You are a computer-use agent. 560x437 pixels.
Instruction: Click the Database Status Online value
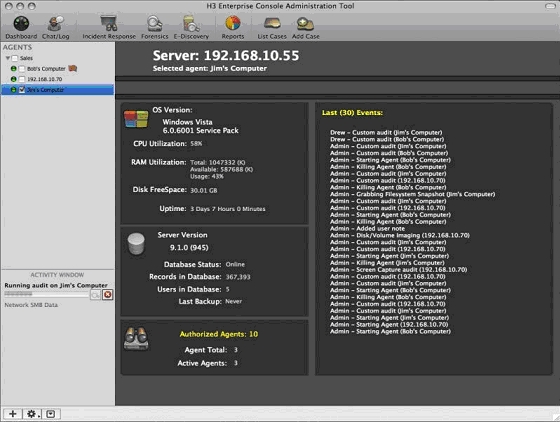click(x=235, y=265)
